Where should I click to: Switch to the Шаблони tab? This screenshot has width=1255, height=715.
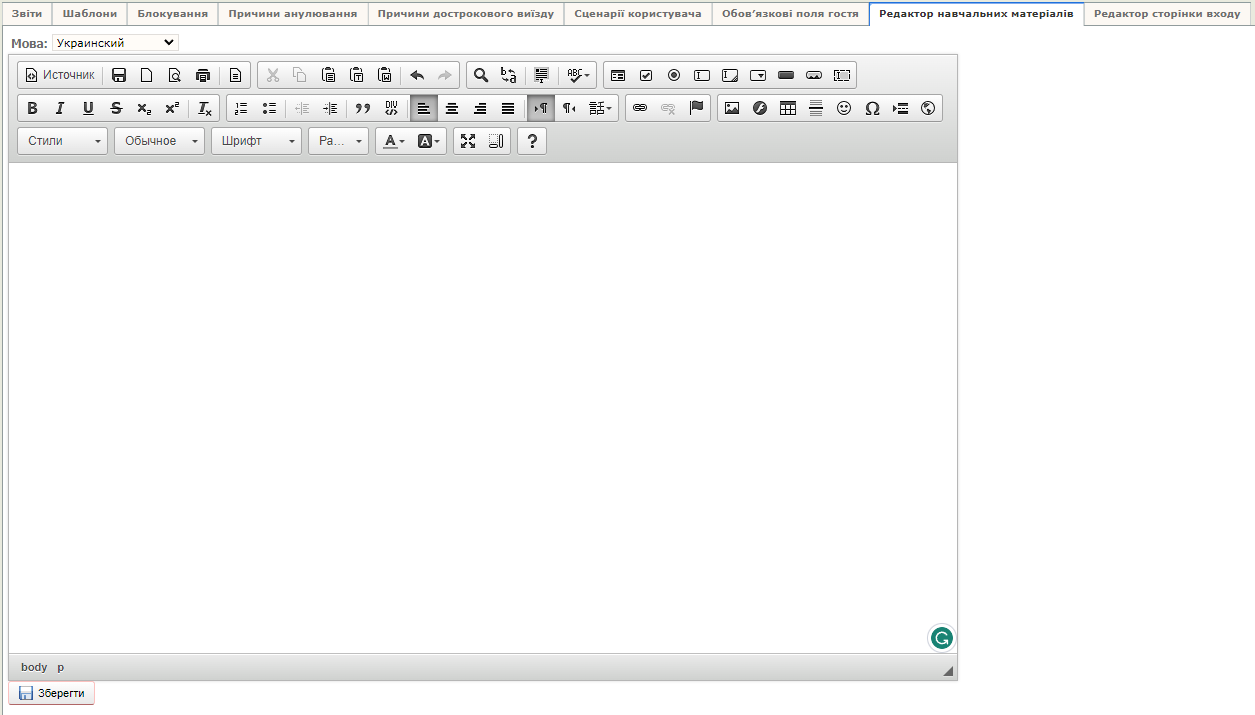pos(90,14)
